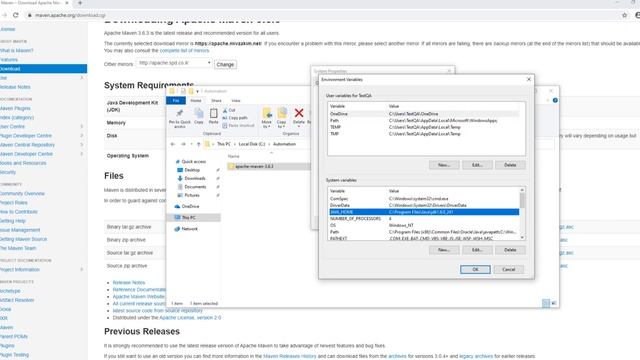Click the Change mirror button

(225, 64)
